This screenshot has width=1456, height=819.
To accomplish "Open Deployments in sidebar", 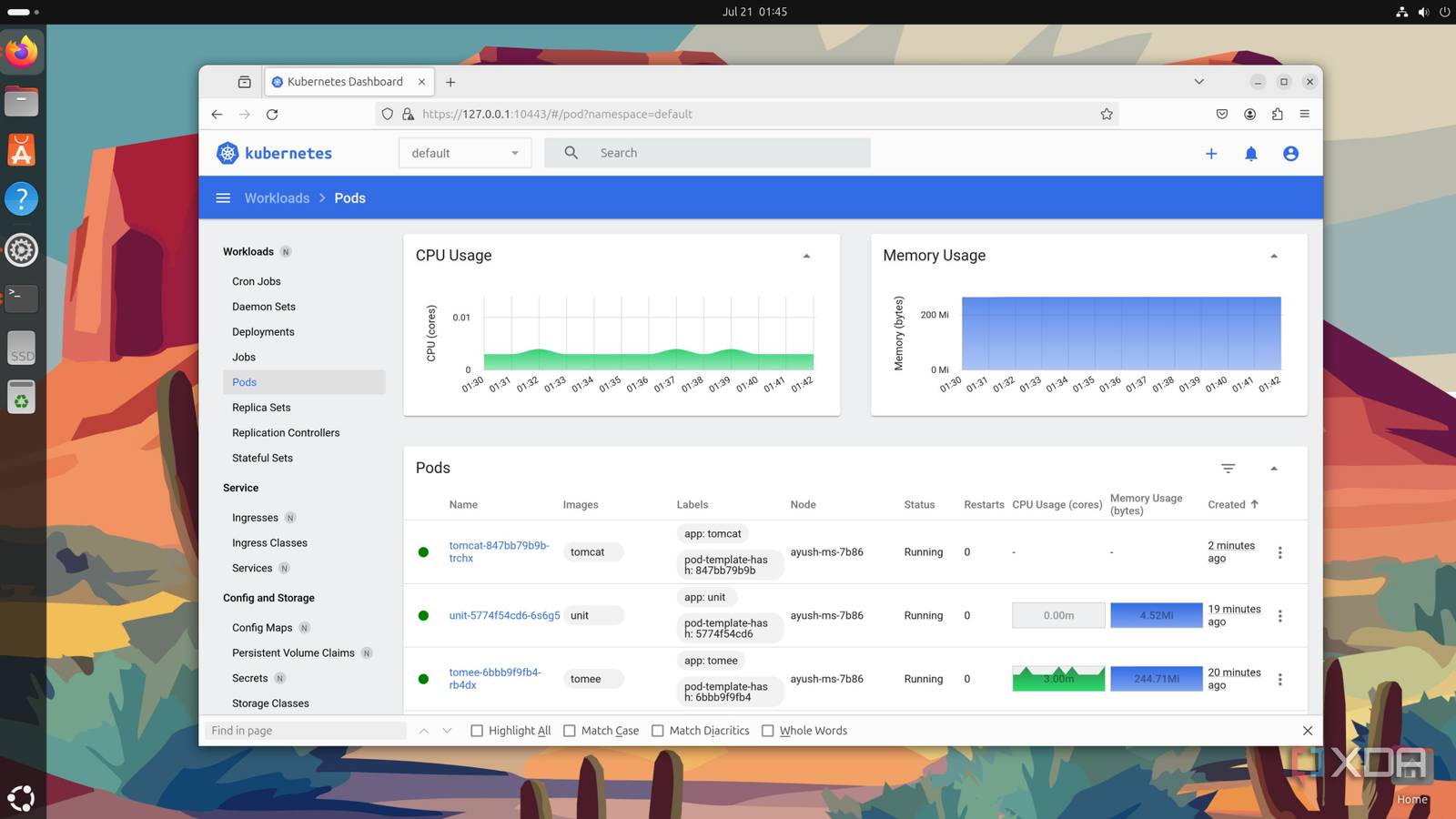I will (x=263, y=332).
